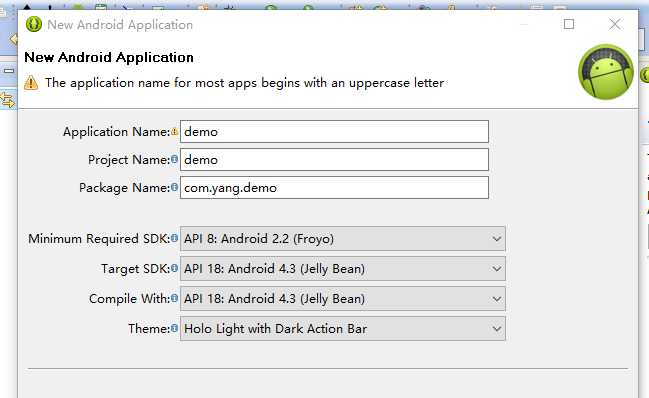Click the yellow warning triangle in header
Image resolution: width=649 pixels, height=398 pixels.
(x=31, y=83)
